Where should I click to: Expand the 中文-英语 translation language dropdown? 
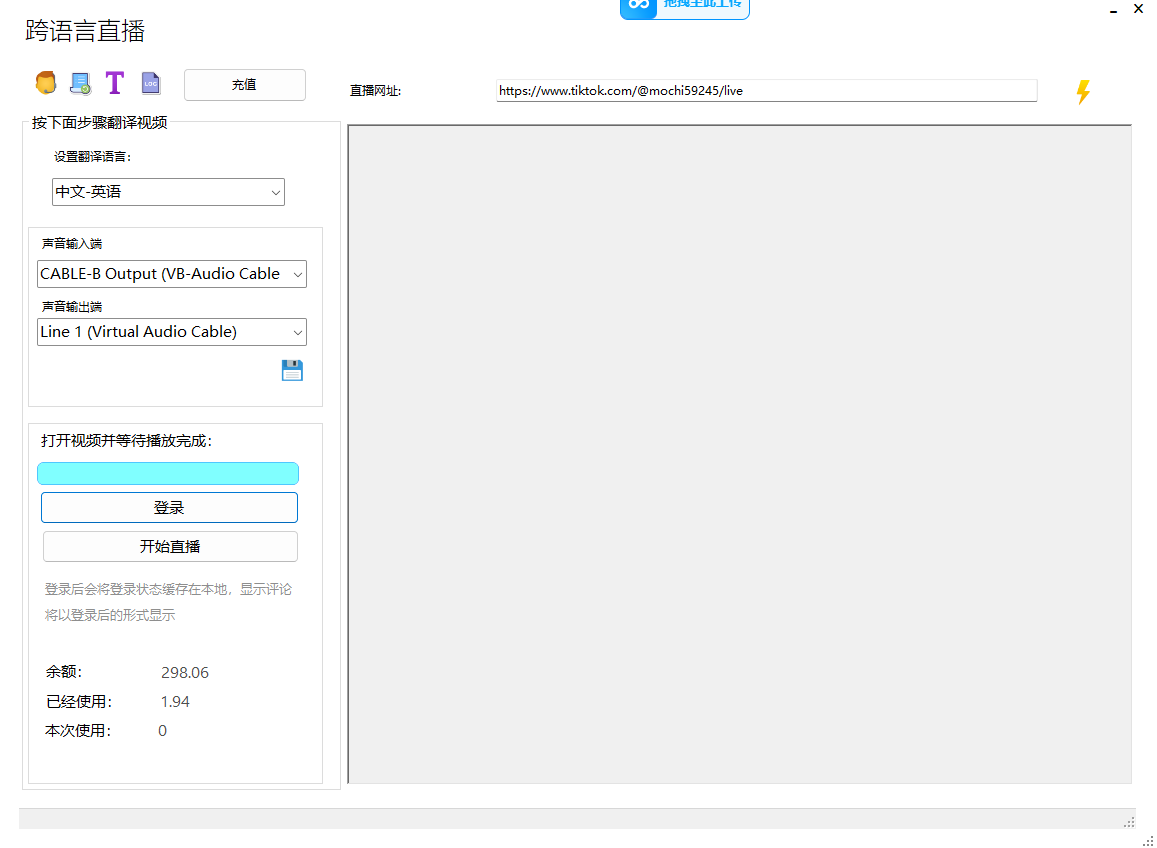[x=168, y=192]
